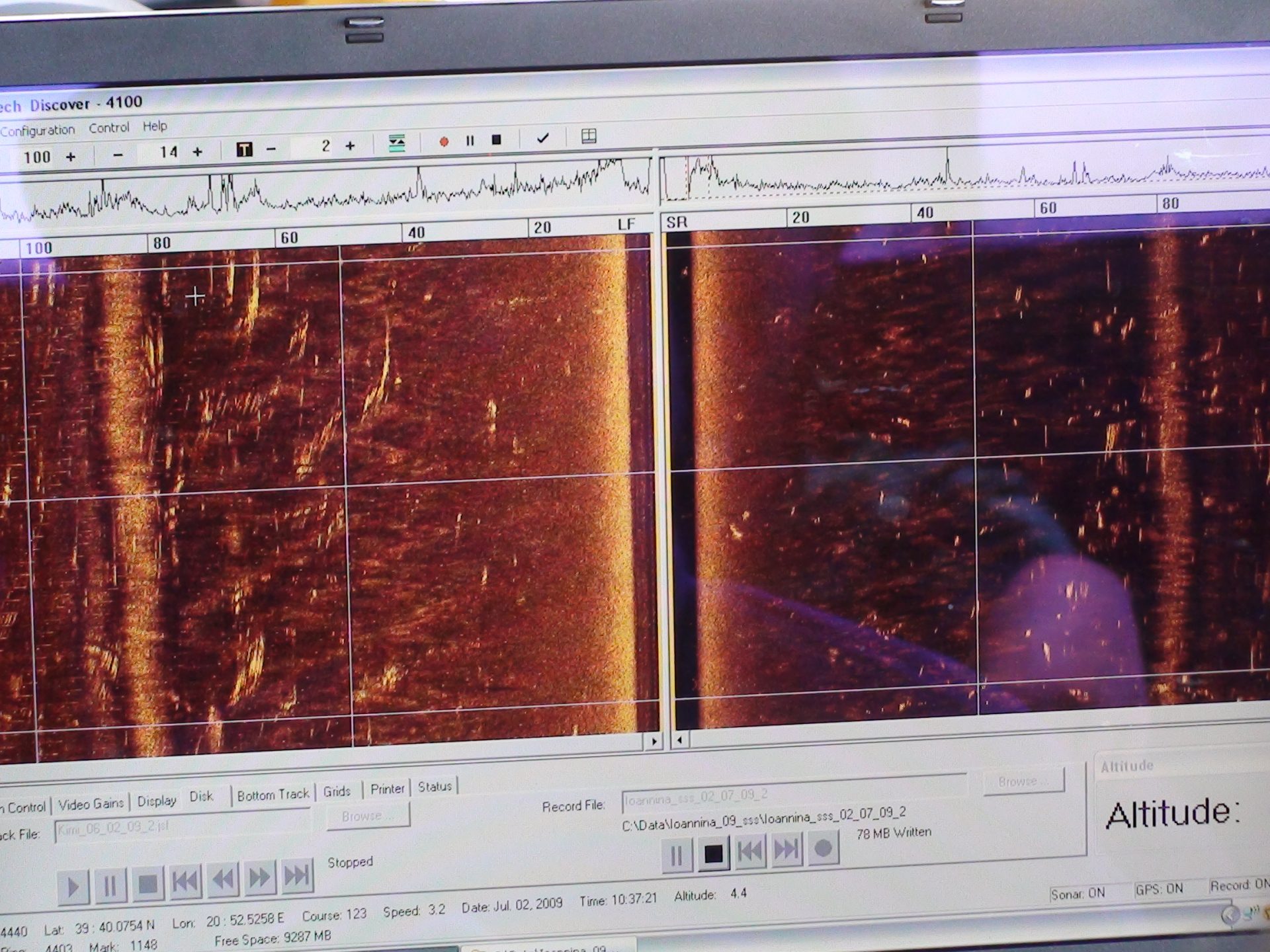This screenshot has width=1270, height=952.
Task: Click the playback fast-forward button
Action: 259,878
